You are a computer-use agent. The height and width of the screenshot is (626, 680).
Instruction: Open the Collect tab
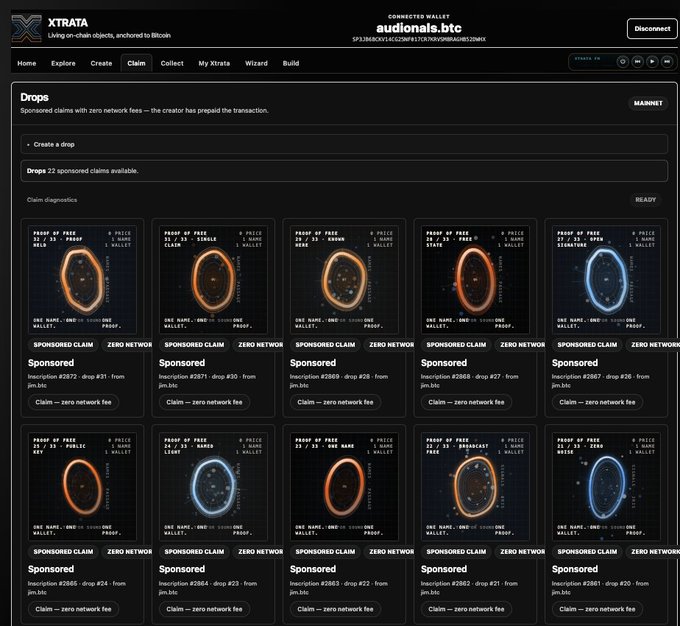[172, 63]
